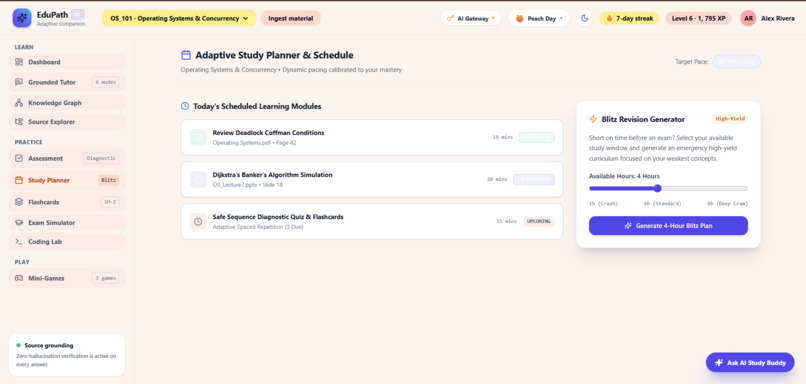This screenshot has width=806, height=384.
Task: Click the 7-day streak badge
Action: point(629,19)
